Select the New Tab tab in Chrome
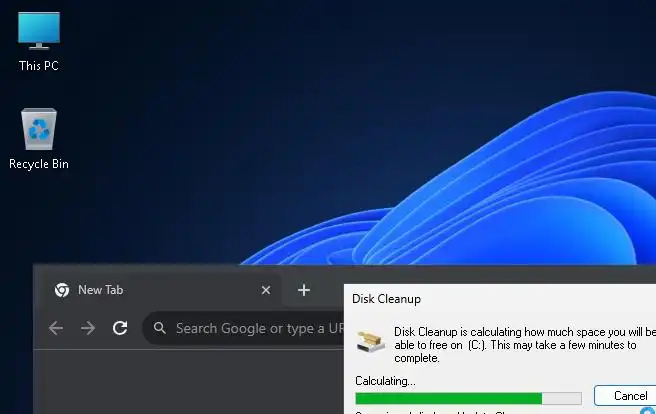The width and height of the screenshot is (656, 414). click(x=161, y=290)
